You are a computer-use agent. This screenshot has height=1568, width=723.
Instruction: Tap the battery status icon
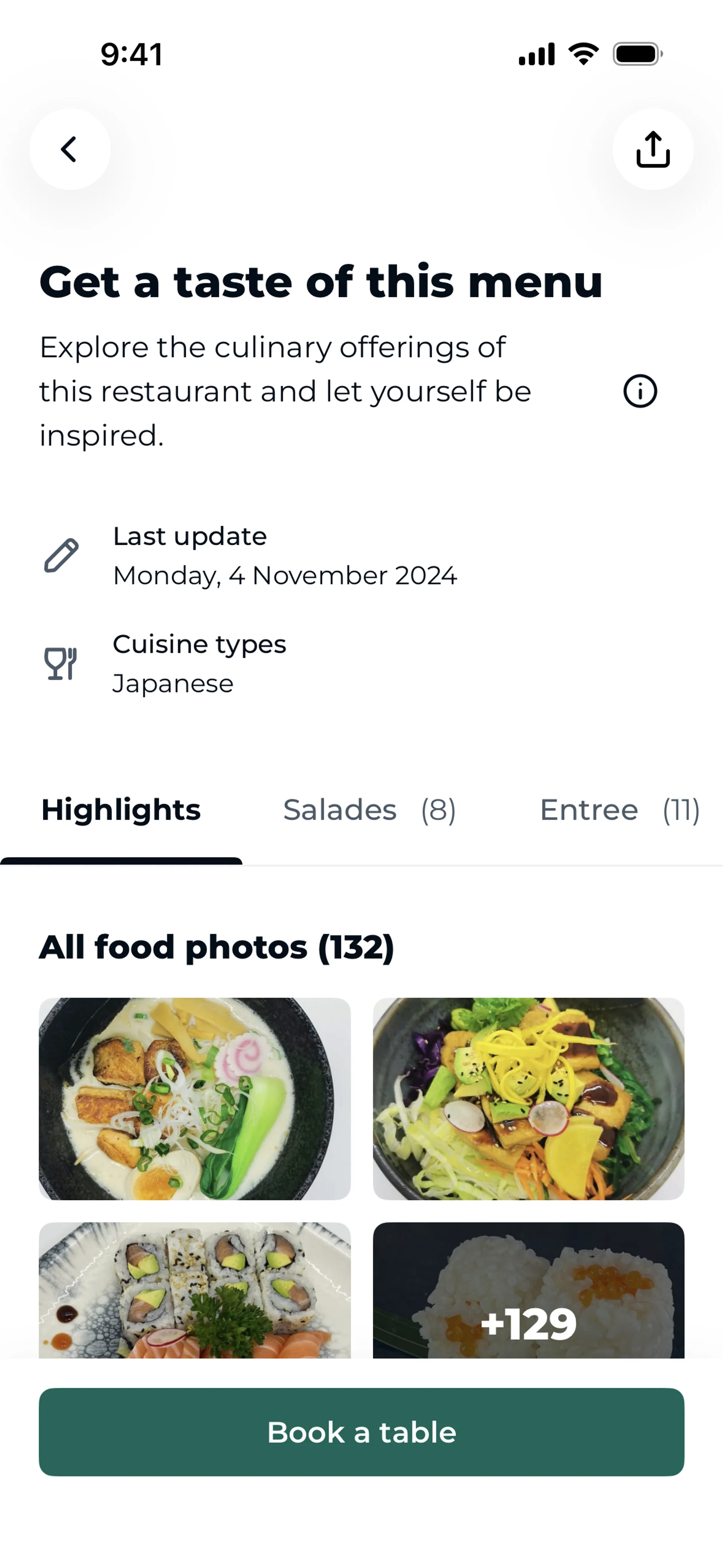[x=637, y=54]
